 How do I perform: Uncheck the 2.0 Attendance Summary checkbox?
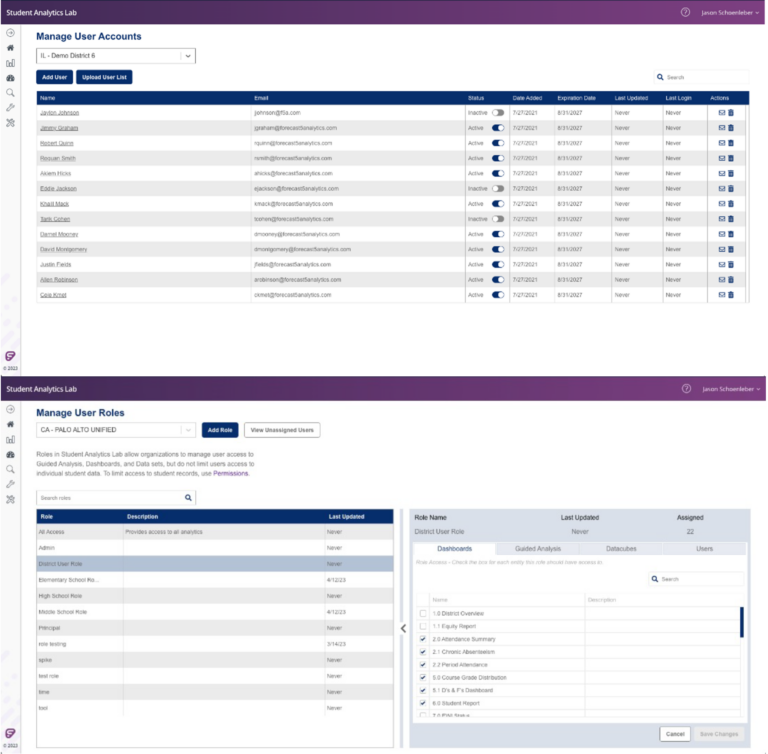(x=423, y=639)
